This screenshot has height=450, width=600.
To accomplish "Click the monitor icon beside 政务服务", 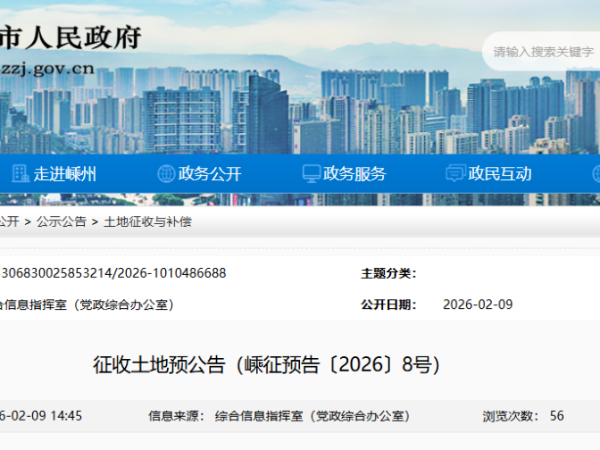I will pos(312,173).
